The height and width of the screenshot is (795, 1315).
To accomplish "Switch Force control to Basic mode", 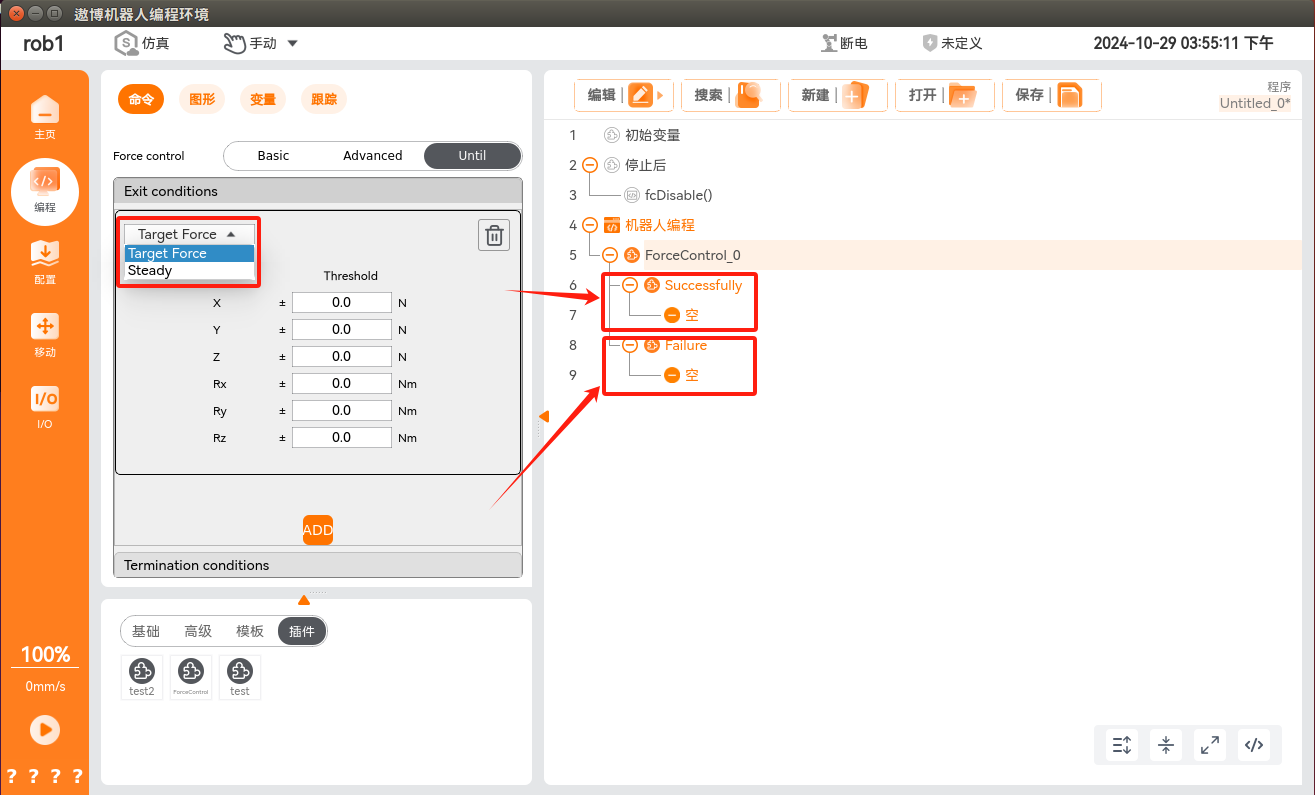I will pyautogui.click(x=273, y=156).
